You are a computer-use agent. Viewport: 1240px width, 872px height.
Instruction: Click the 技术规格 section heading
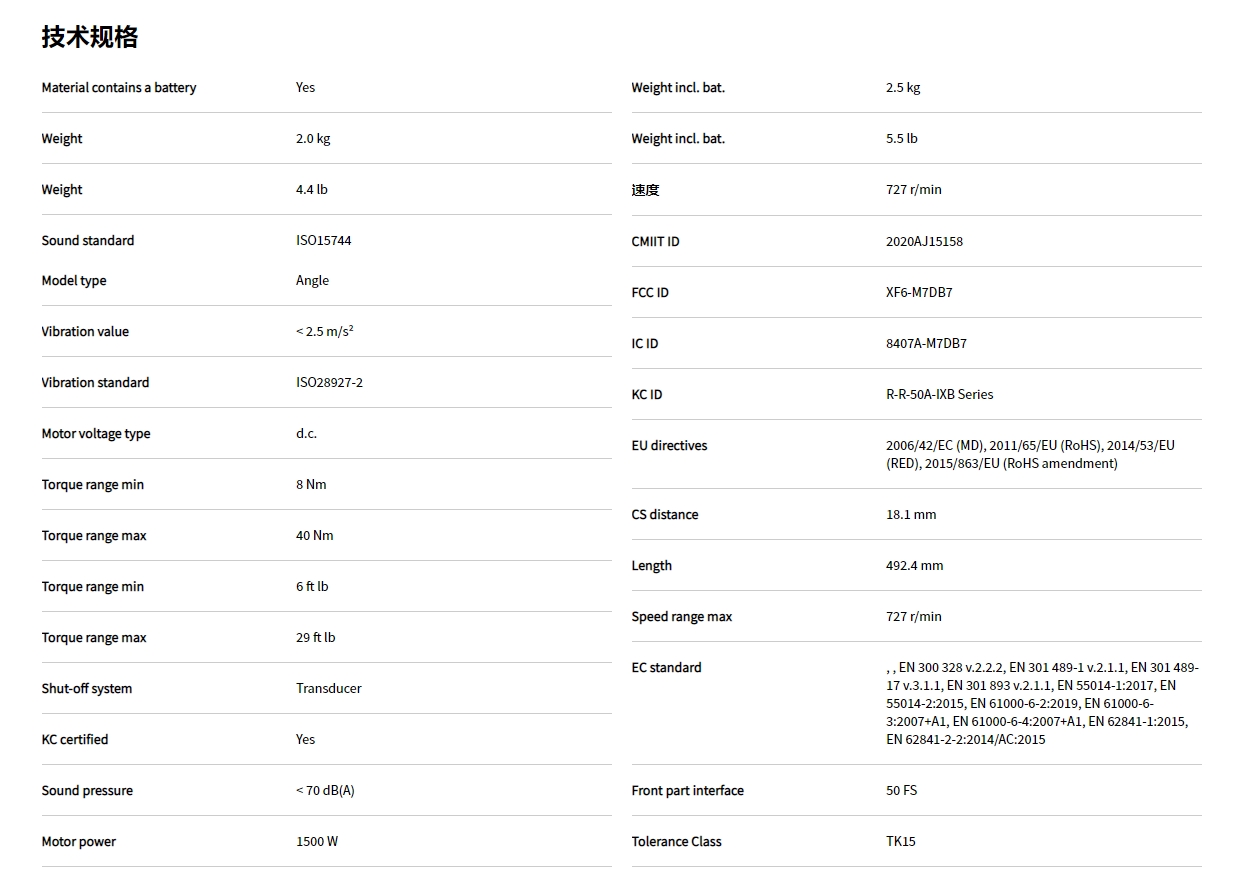(90, 37)
